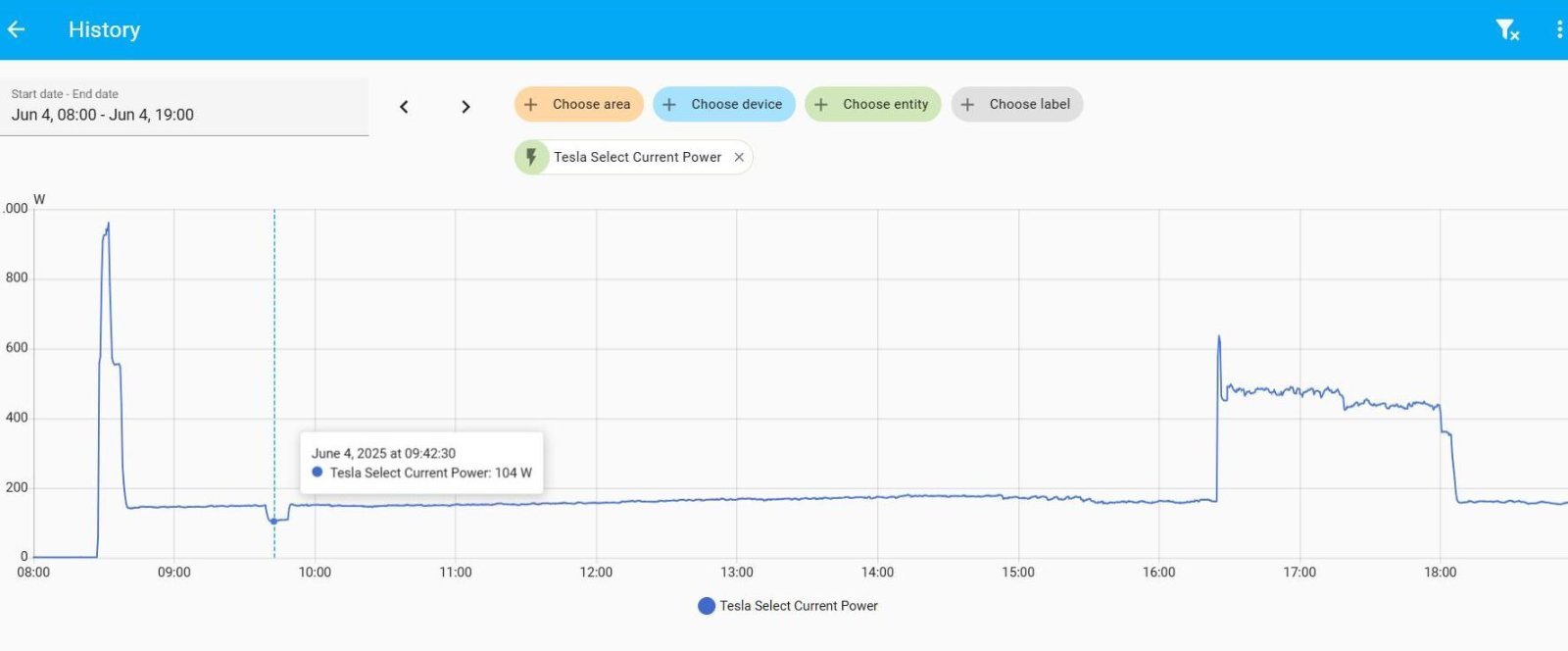Clear filters with the filter-remove icon
The width and height of the screenshot is (1568, 651).
(1507, 30)
